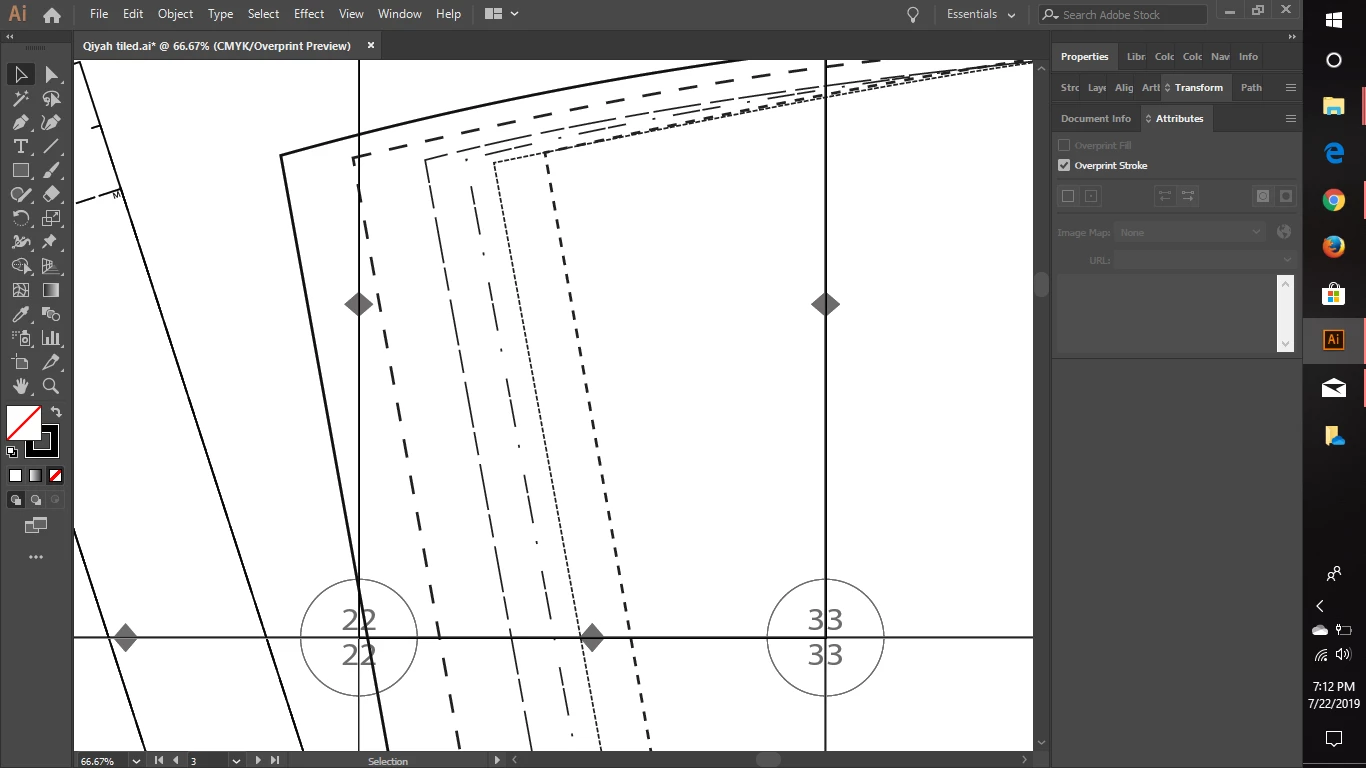Screen dimensions: 1366x768
Task: Select the Paintbrush tool
Action: click(51, 170)
